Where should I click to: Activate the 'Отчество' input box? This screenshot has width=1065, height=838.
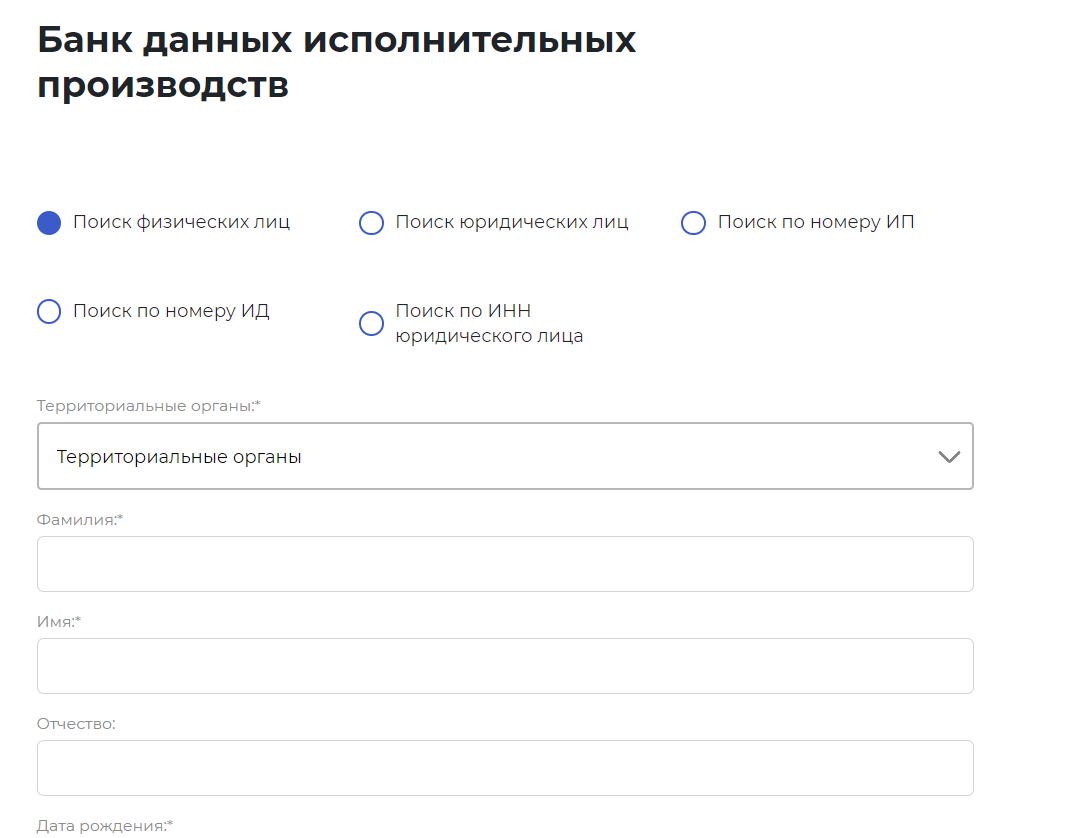pyautogui.click(x=505, y=768)
